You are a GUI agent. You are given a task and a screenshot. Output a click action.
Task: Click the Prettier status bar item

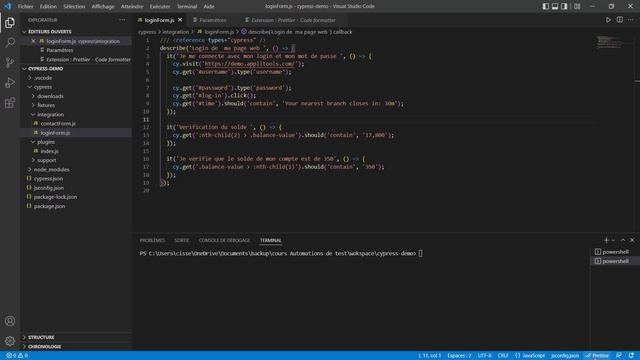(x=597, y=356)
